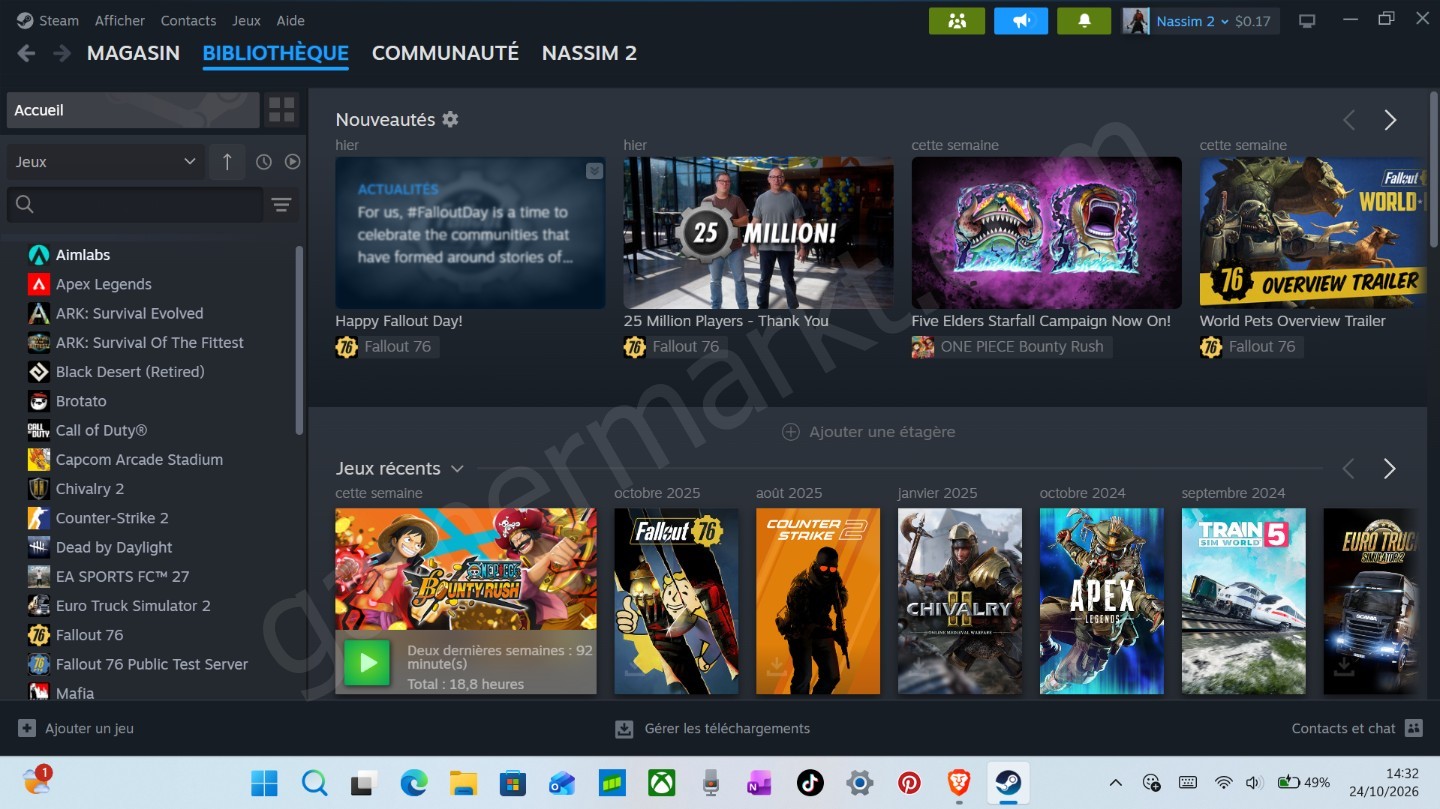Image resolution: width=1440 pixels, height=809 pixels.
Task: Click the game list scrollbar
Action: (x=299, y=340)
